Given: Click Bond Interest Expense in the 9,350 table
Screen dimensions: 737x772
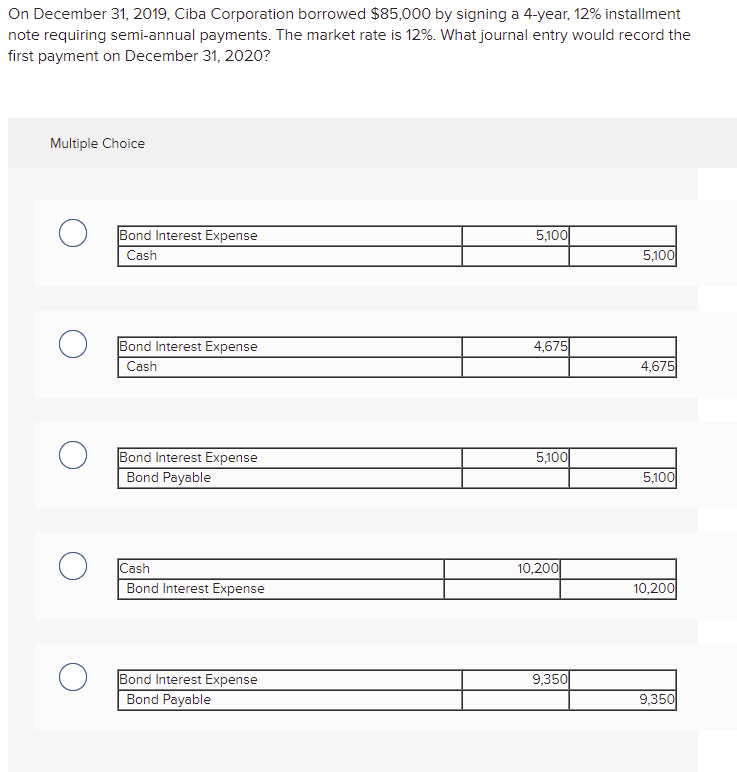Looking at the screenshot, I should tap(188, 680).
